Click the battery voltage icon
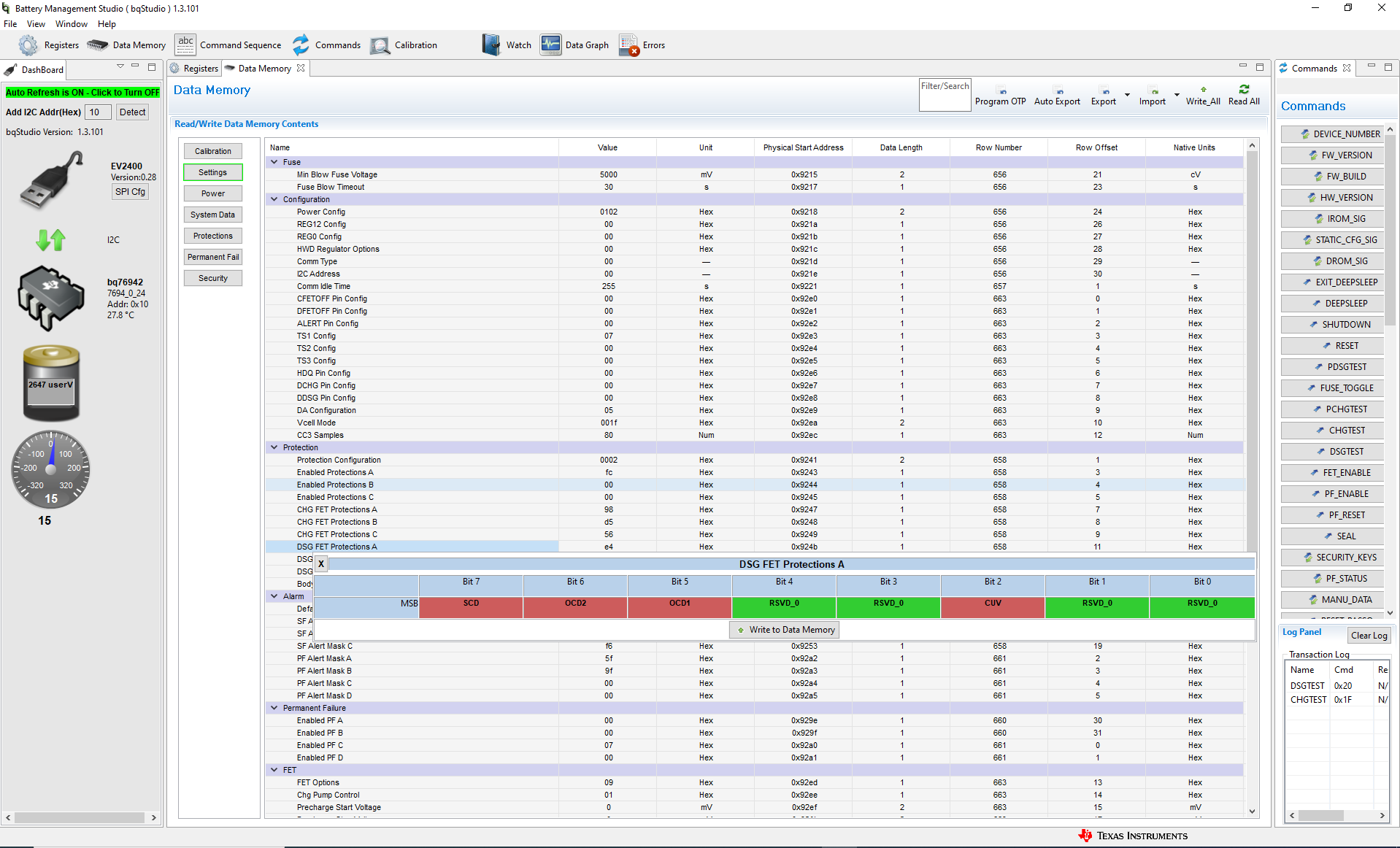Screen dimensions: 1400x848 (x=51, y=383)
